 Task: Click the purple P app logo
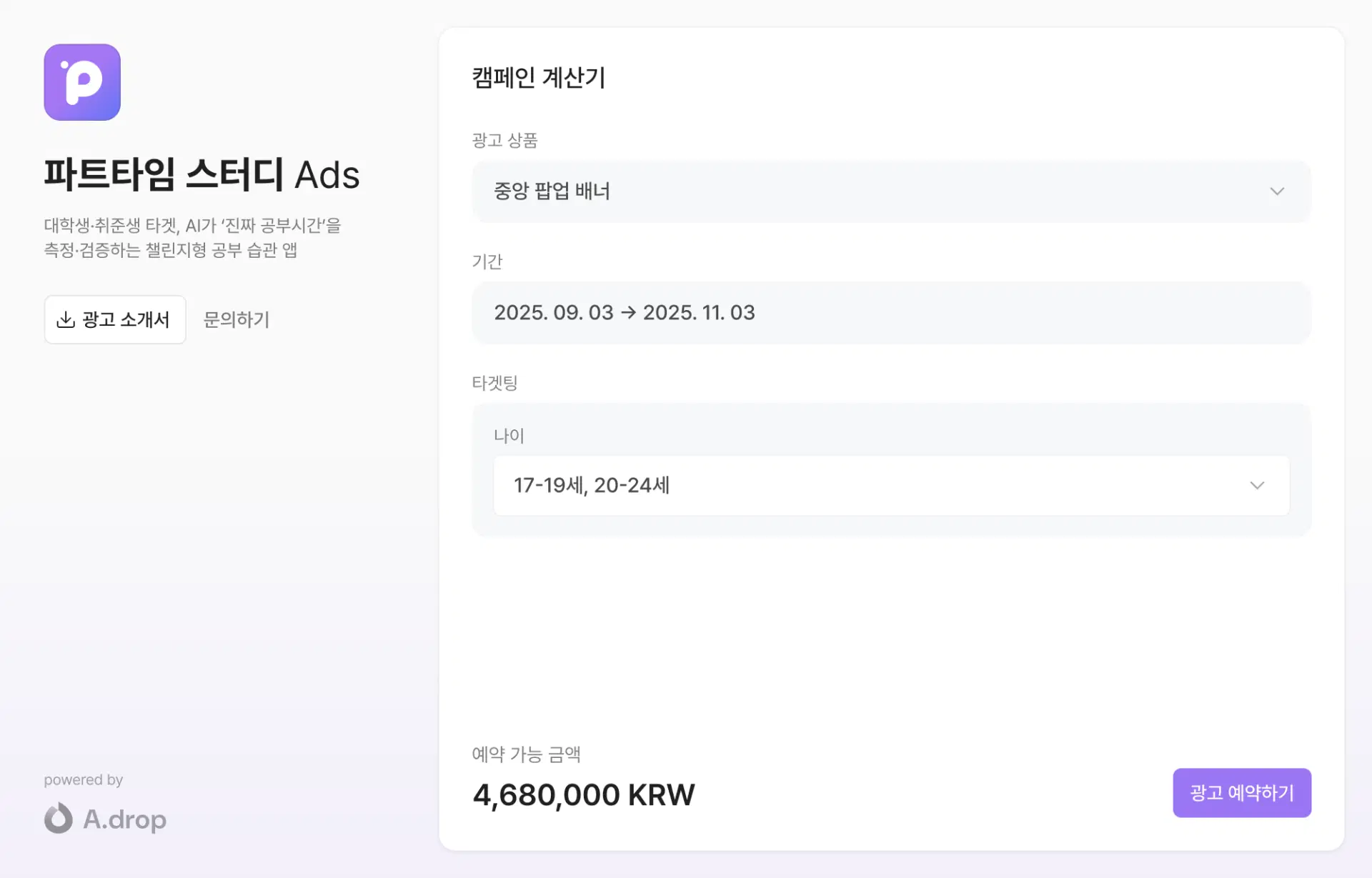82,82
